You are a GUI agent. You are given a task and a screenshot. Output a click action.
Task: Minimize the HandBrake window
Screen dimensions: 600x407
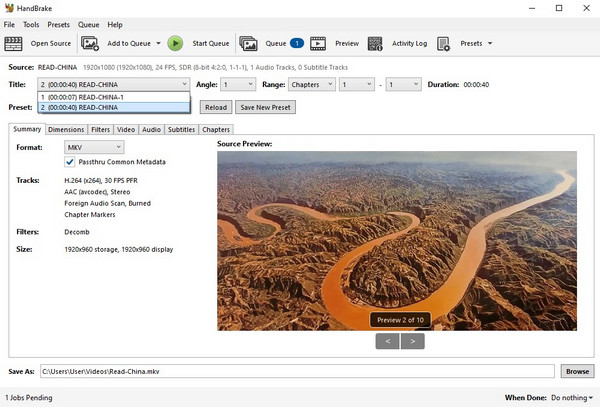coord(532,8)
